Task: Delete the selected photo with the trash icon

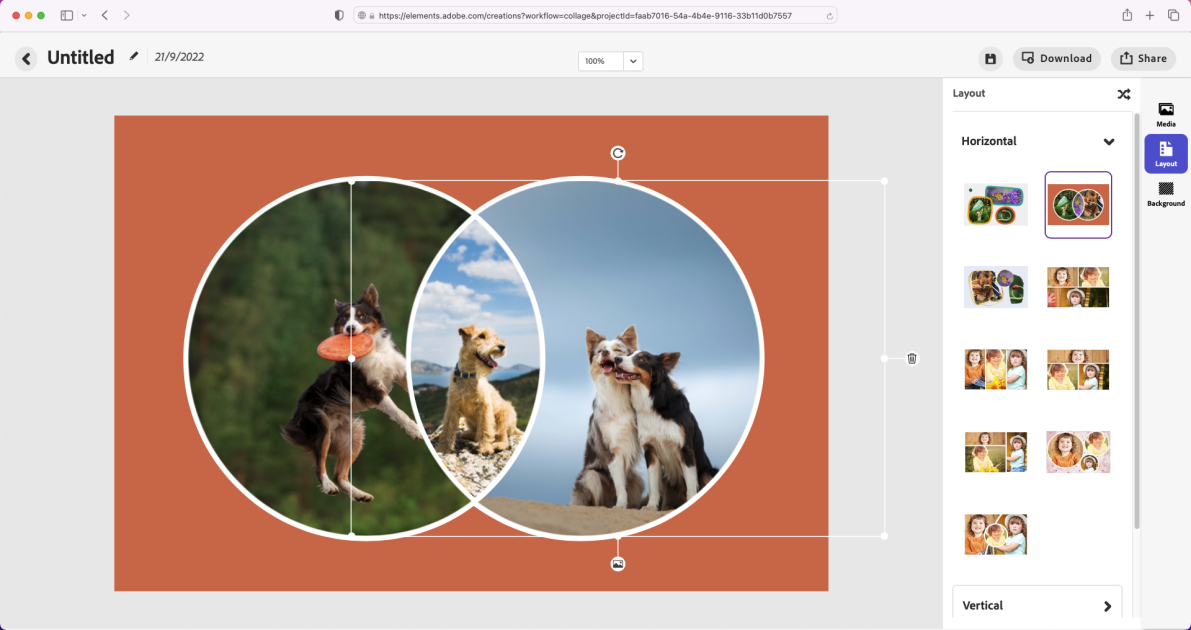Action: coord(911,357)
